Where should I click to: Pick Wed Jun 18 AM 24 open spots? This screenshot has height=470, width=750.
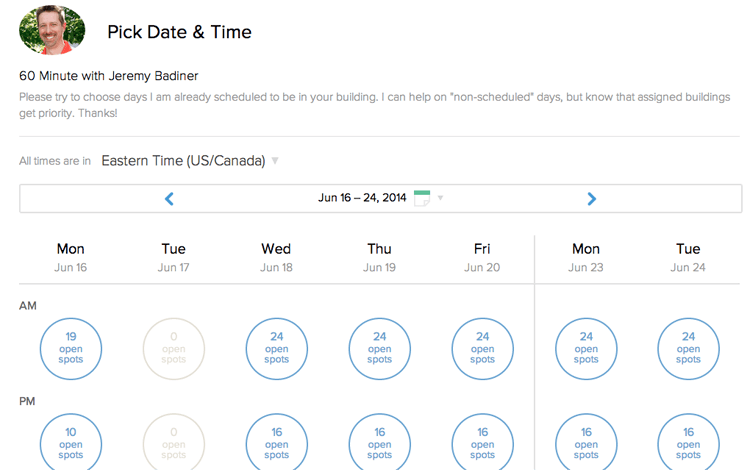tap(276, 349)
